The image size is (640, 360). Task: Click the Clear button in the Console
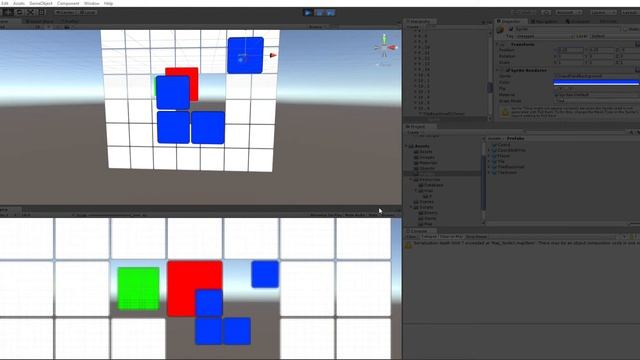[412, 237]
